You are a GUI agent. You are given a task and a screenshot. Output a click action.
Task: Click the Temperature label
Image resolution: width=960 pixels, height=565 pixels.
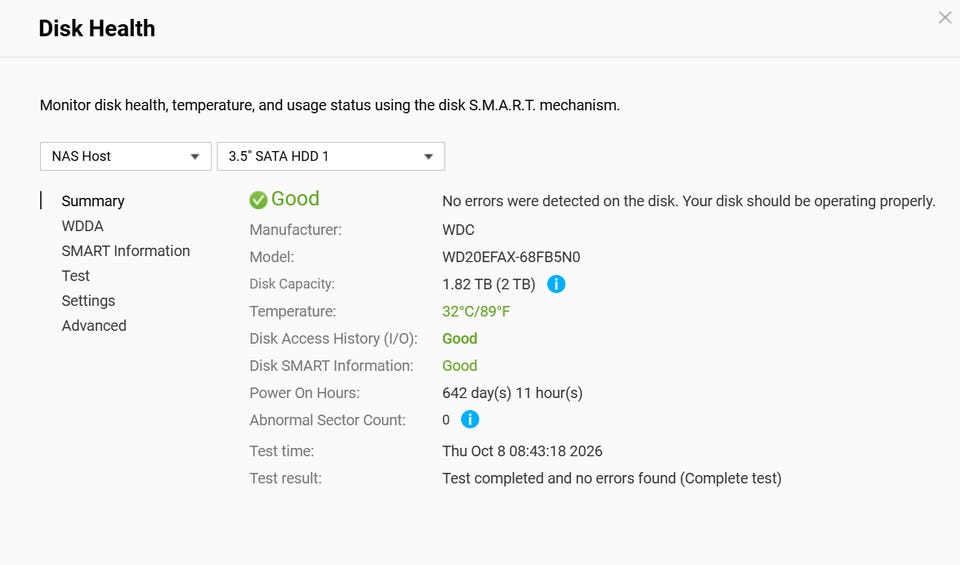tap(293, 312)
